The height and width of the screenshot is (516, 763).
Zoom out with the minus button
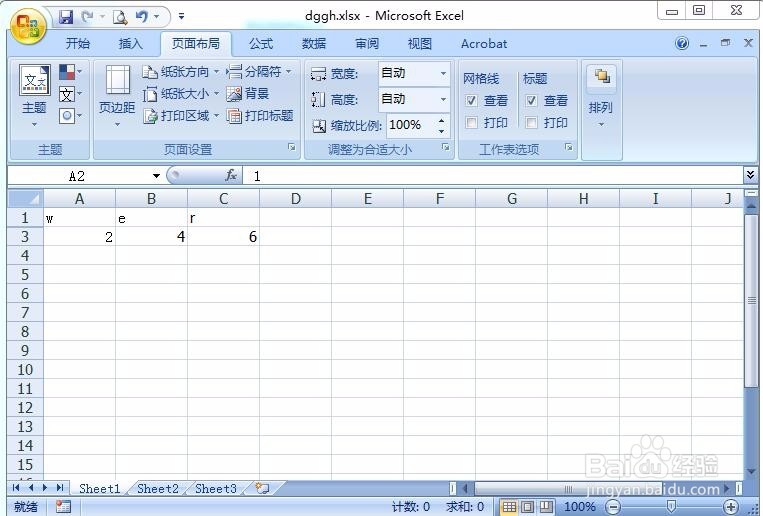coord(614,507)
